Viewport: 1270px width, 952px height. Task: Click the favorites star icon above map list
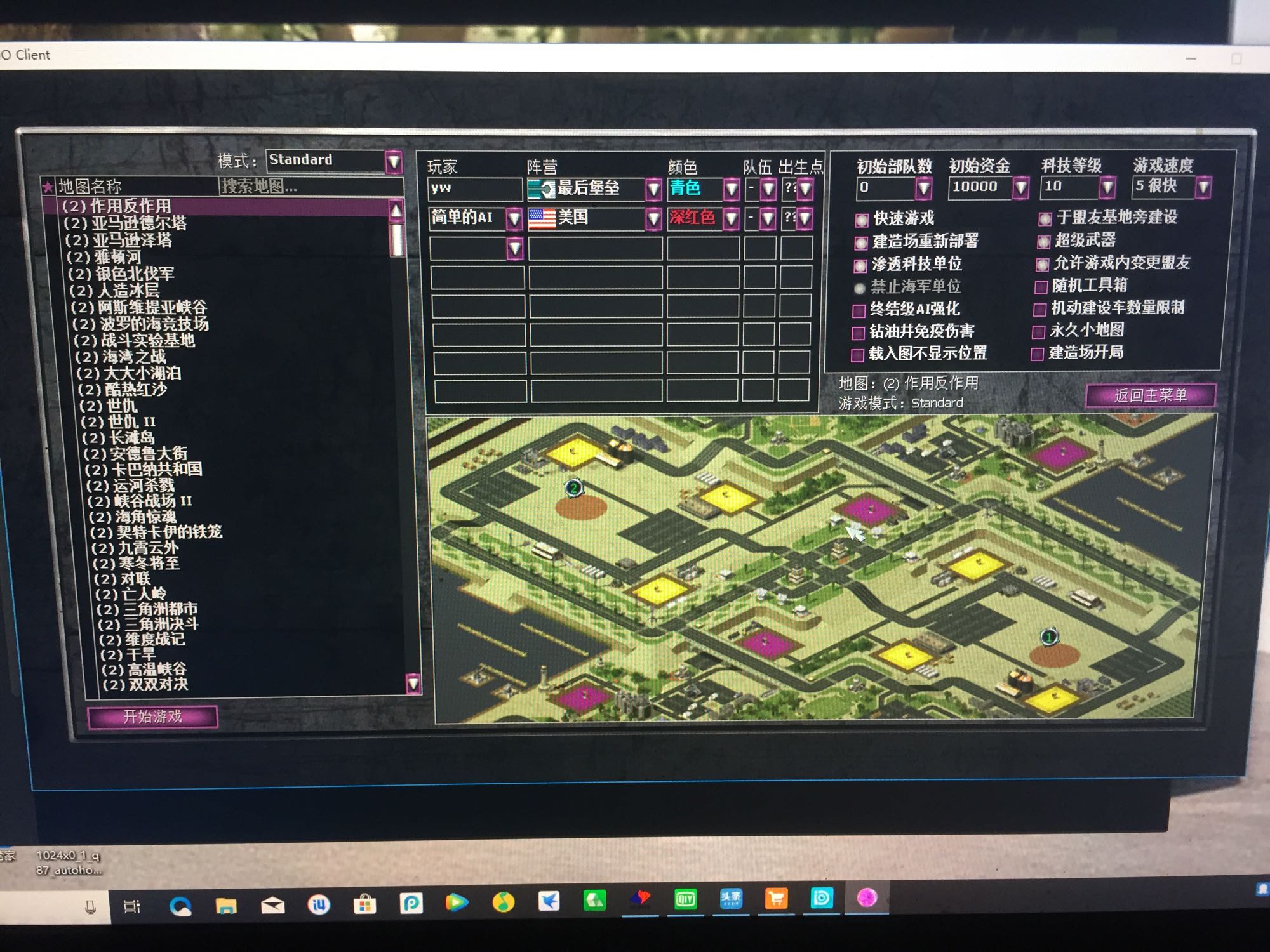click(x=48, y=187)
